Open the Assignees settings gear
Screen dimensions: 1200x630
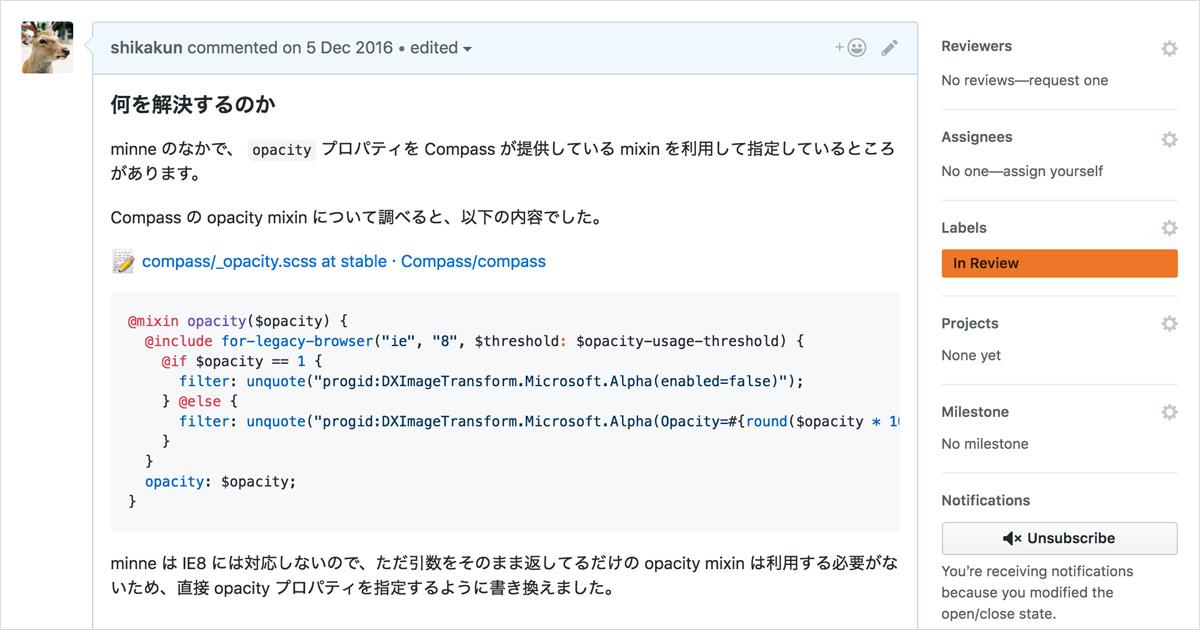[1168, 137]
